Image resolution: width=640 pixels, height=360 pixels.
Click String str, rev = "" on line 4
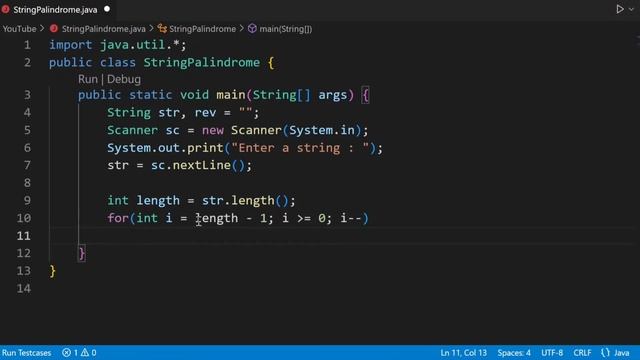tap(183, 113)
